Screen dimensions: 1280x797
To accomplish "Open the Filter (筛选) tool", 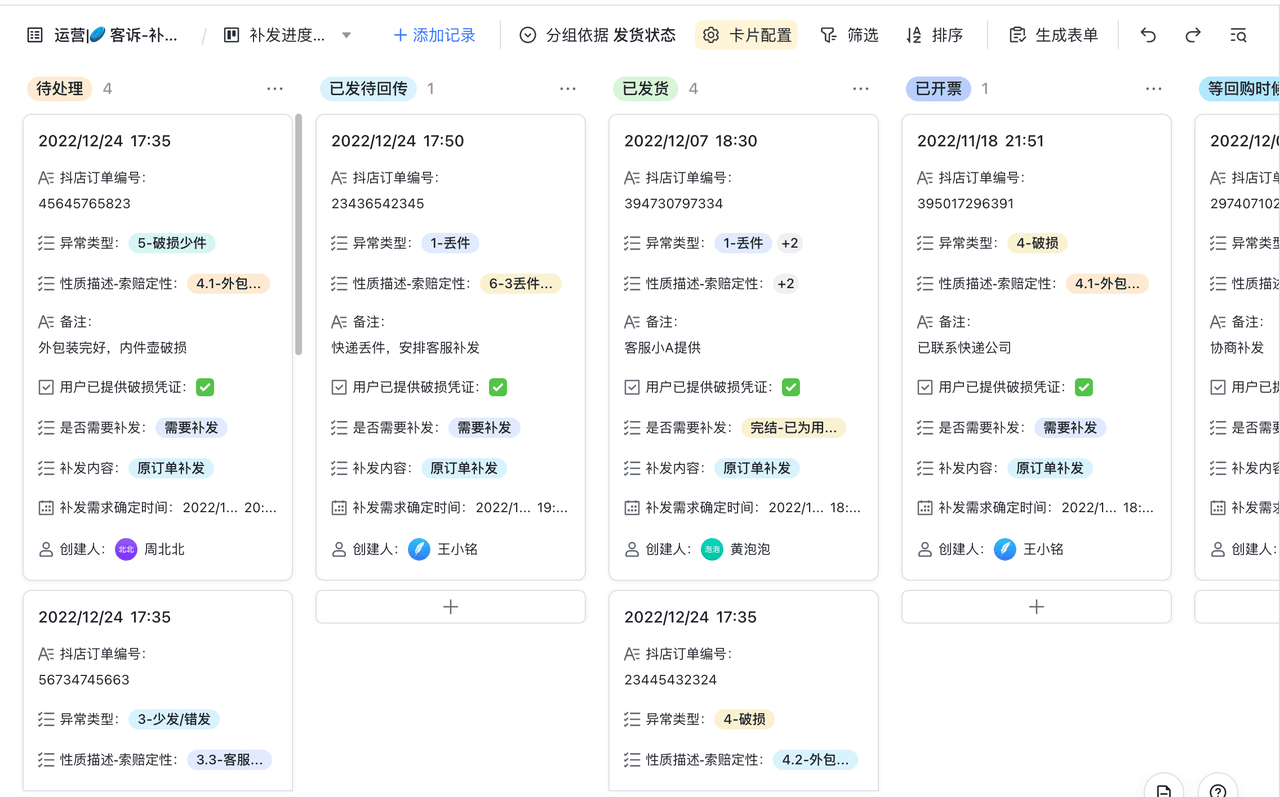I will point(849,35).
